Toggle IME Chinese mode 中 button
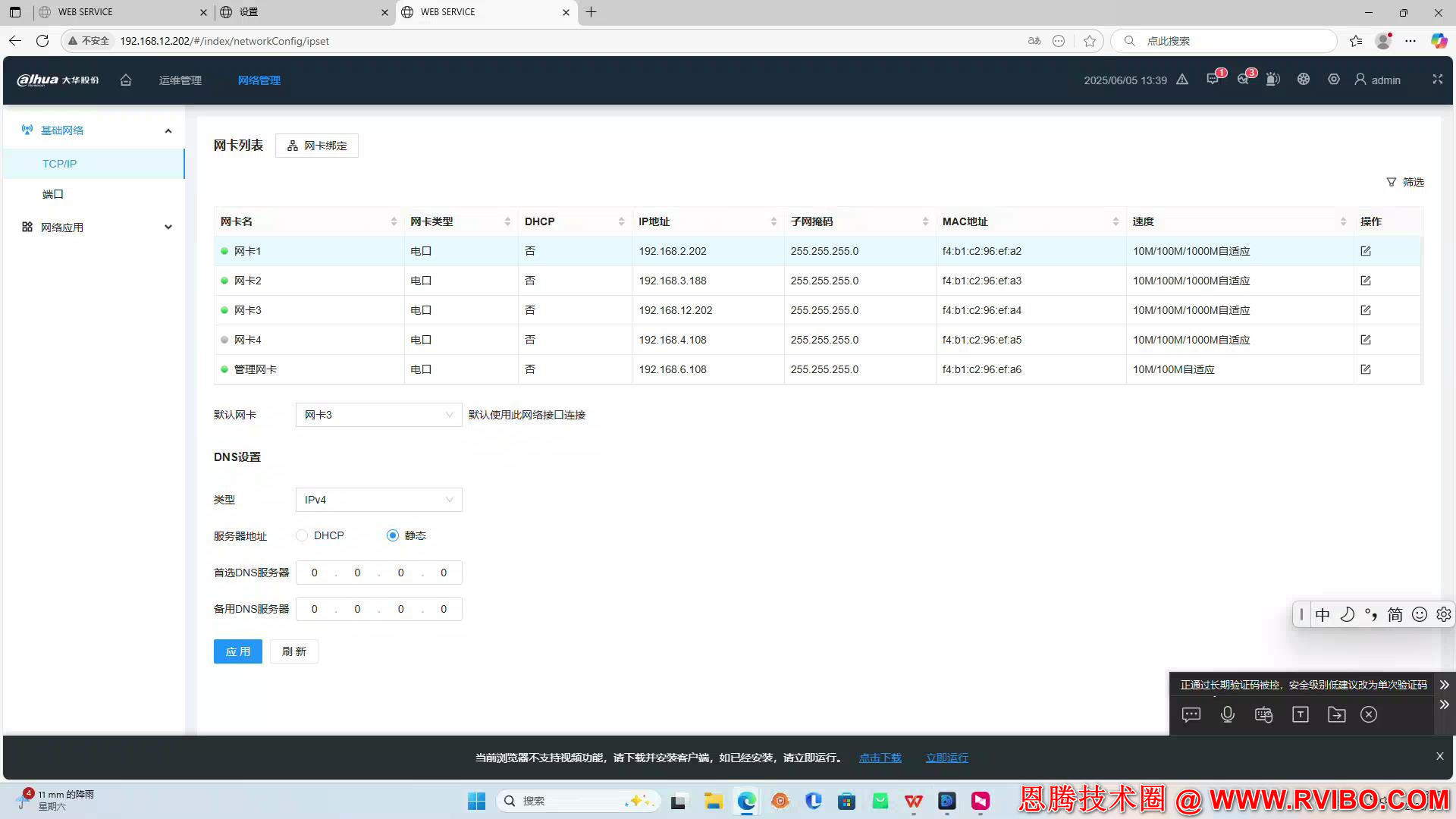The height and width of the screenshot is (819, 1456). point(1323,614)
